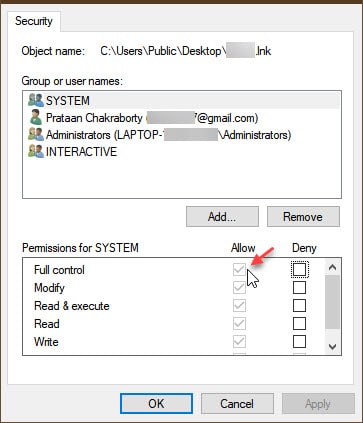Screen dimensions: 363x423
Task: Confirm with the OK button
Action: click(x=156, y=404)
